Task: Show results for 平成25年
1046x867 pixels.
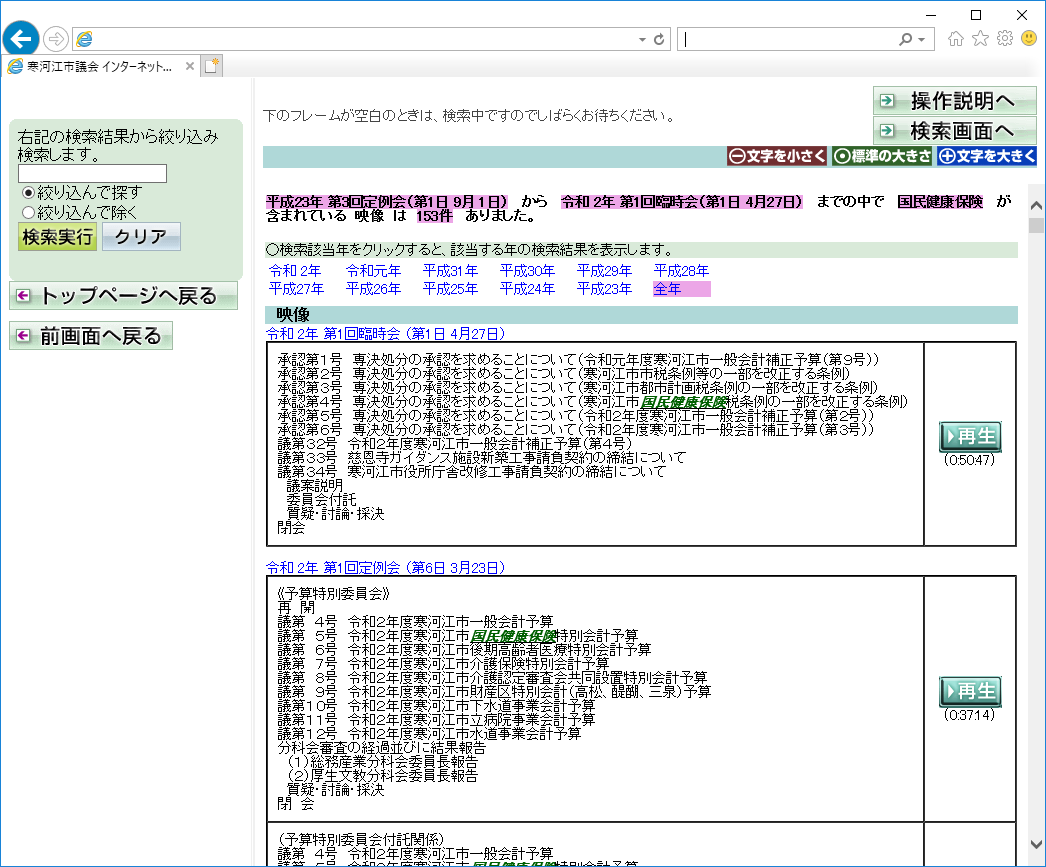Action: 450,289
